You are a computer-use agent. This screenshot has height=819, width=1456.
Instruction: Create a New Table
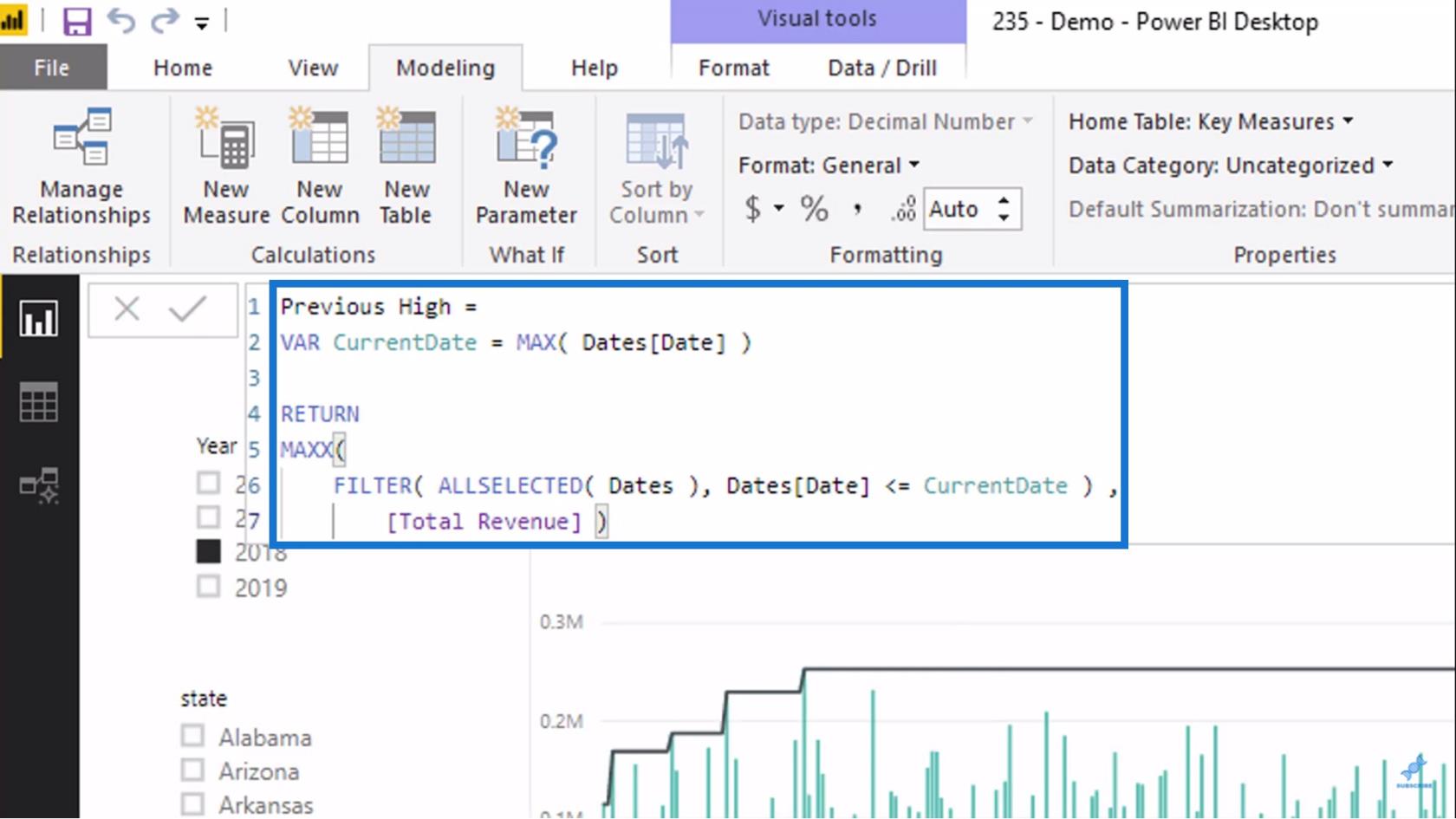coord(406,167)
